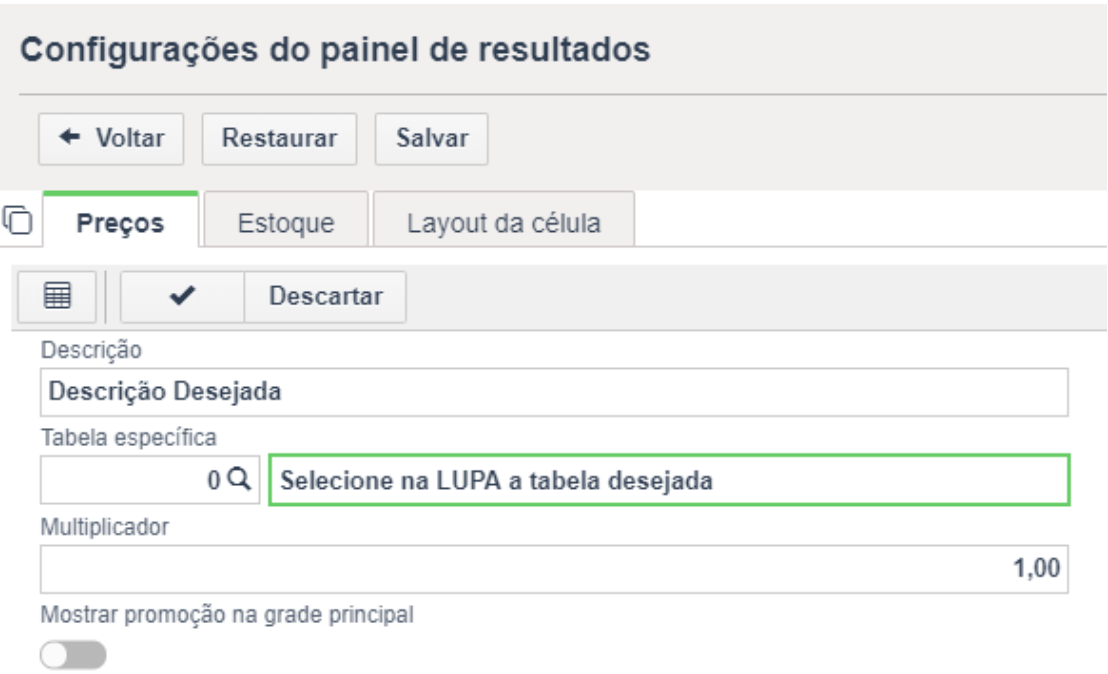Screen dimensions: 1108x674
Task: Click the 'Mostrar promoção na grade principal' label
Action: (227, 616)
